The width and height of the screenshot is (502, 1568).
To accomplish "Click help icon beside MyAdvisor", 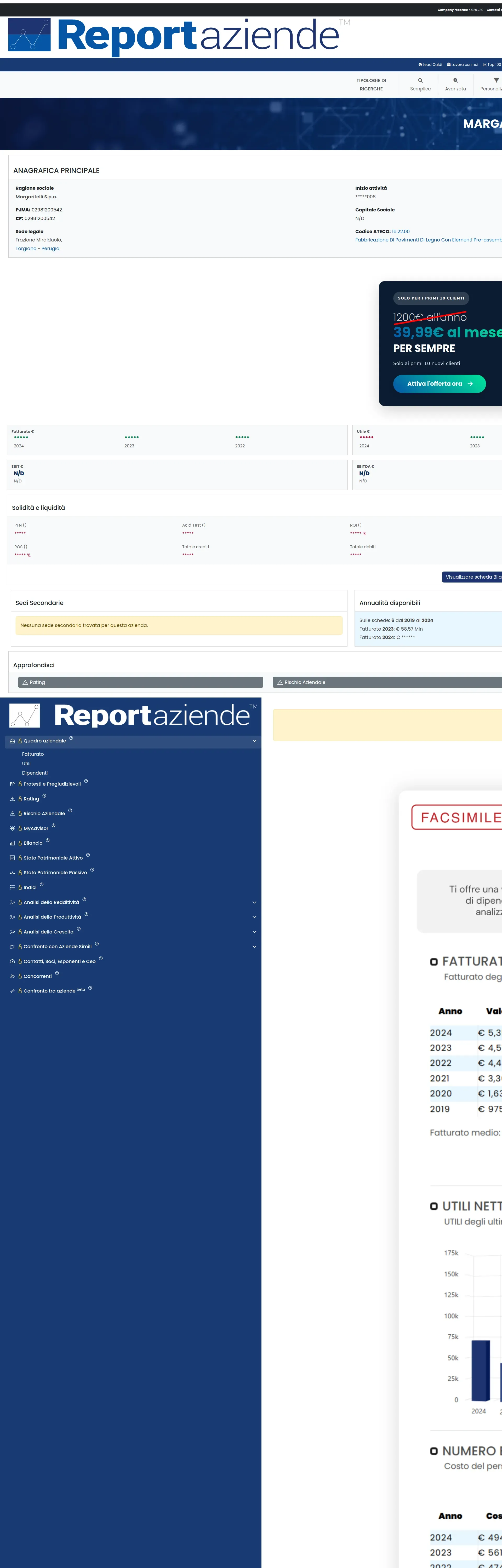I will pos(54,825).
